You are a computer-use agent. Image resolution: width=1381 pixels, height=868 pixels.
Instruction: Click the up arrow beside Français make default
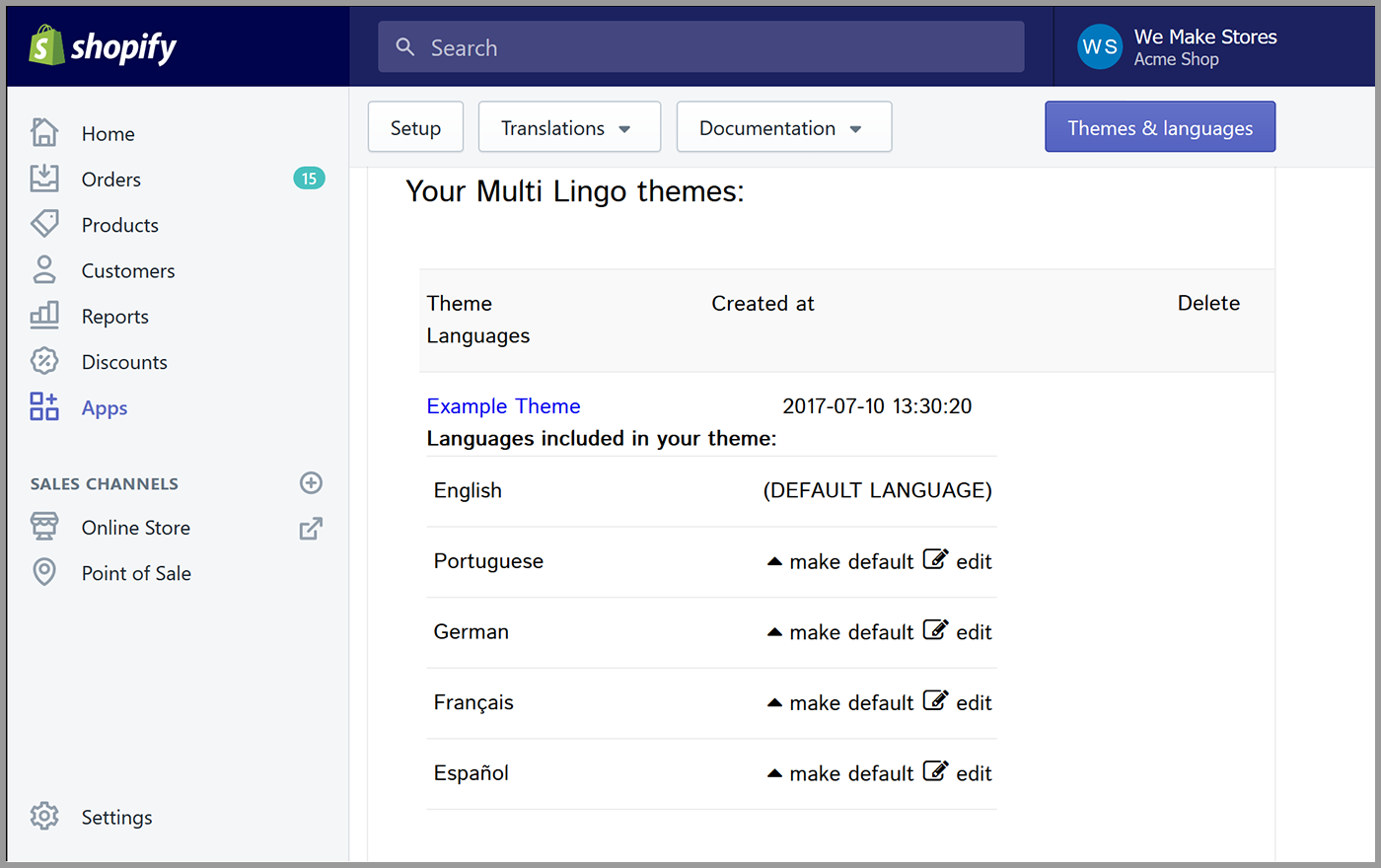click(x=774, y=702)
